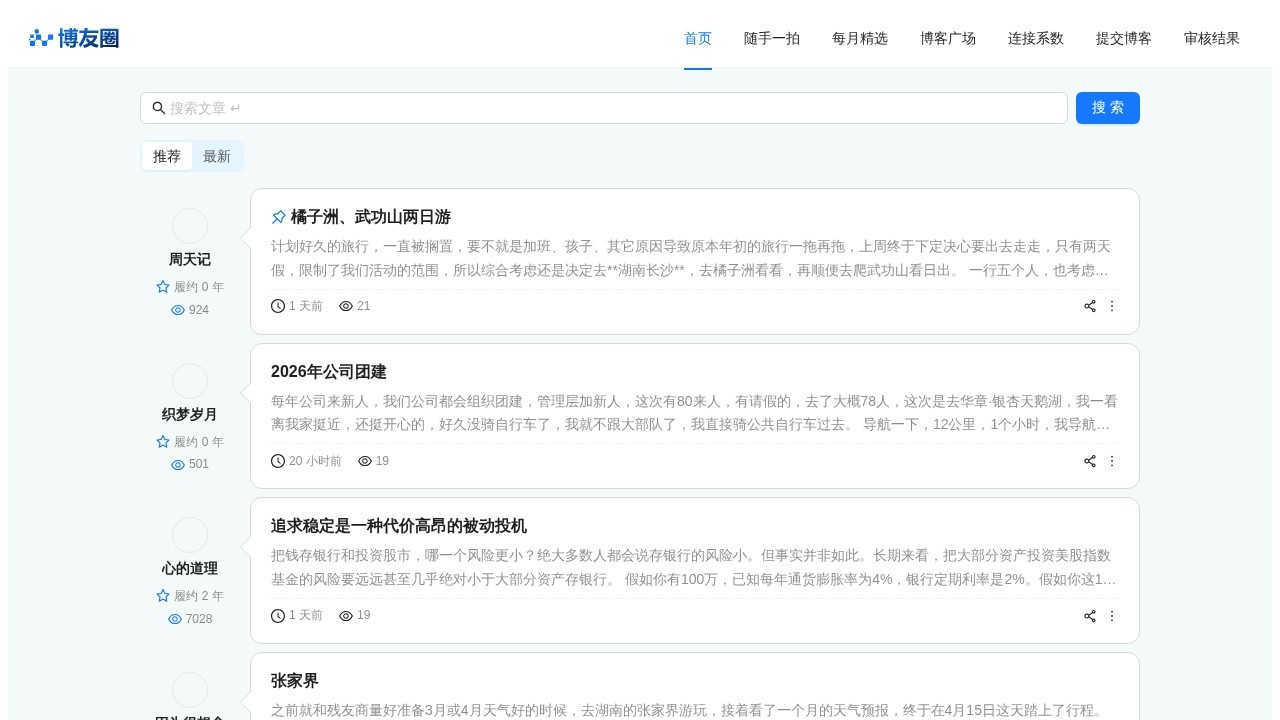This screenshot has height=720, width=1280.
Task: Open more options for 2026年公司团建 post
Action: point(1112,461)
